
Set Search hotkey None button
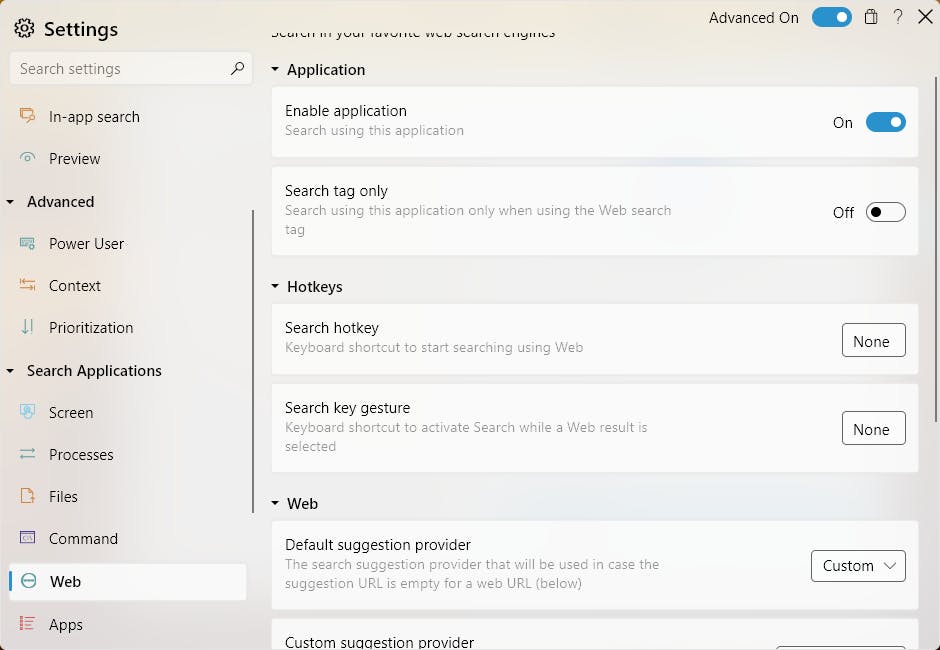coord(873,341)
